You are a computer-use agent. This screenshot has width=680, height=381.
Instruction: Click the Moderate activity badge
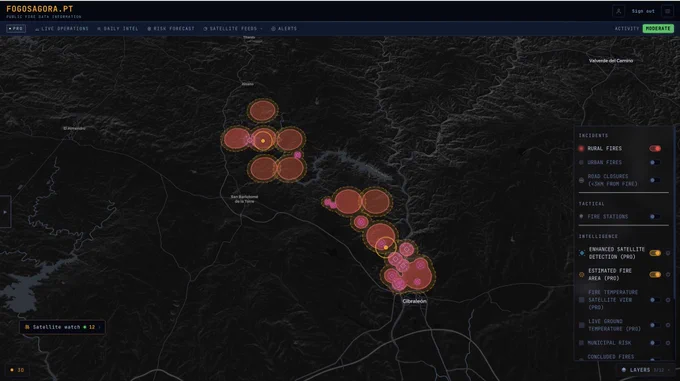tap(658, 29)
